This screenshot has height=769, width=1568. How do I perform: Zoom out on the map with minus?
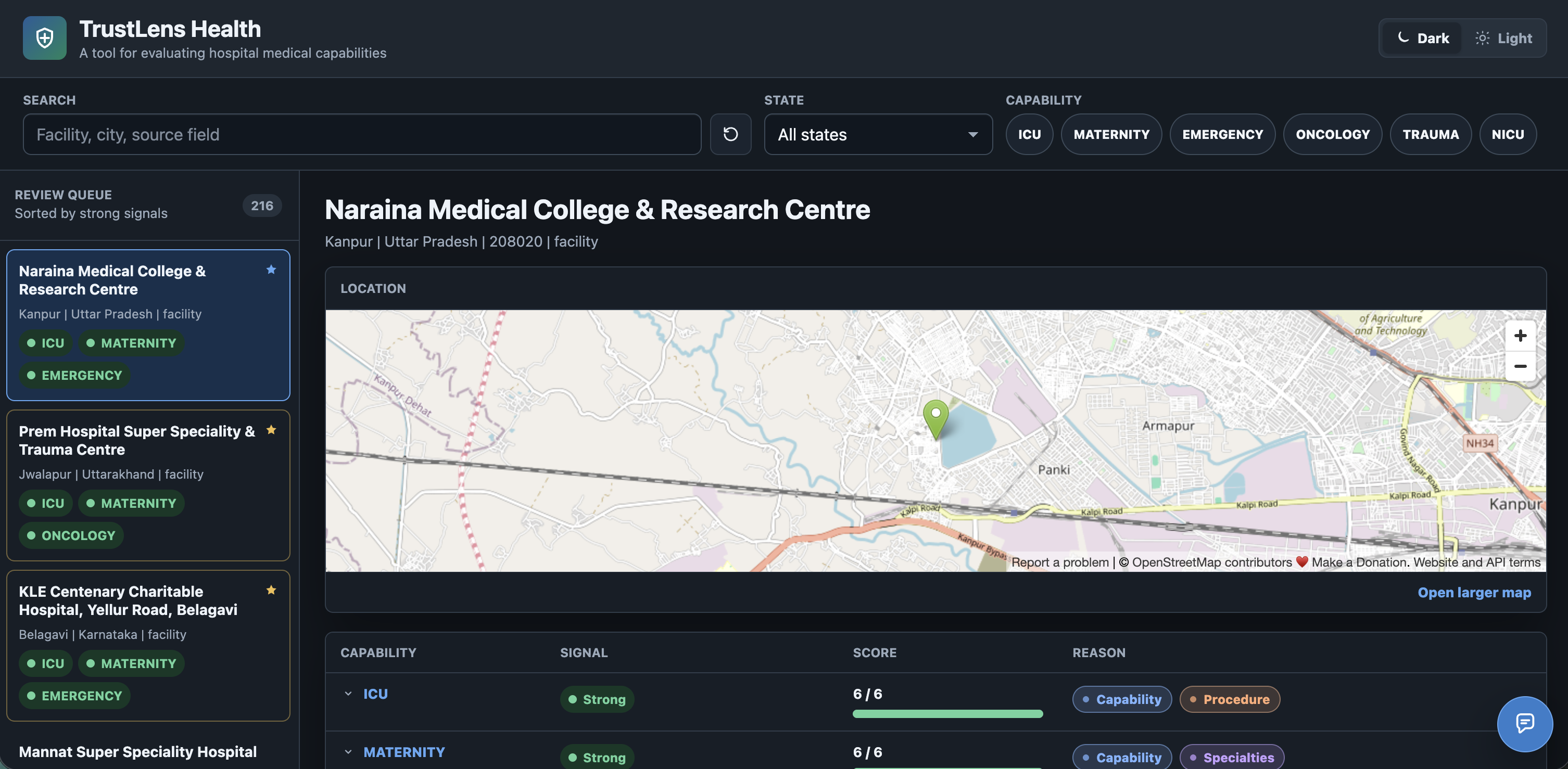click(1520, 366)
